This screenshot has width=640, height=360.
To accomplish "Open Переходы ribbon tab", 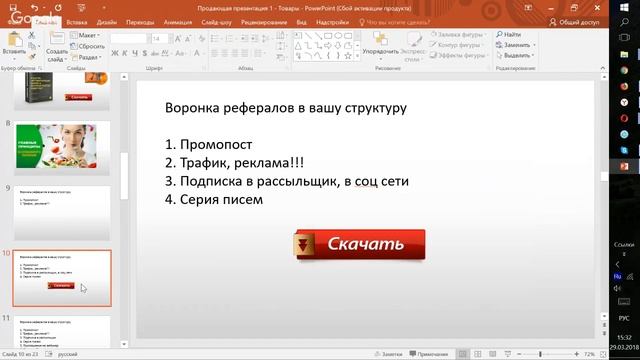I will (x=140, y=22).
